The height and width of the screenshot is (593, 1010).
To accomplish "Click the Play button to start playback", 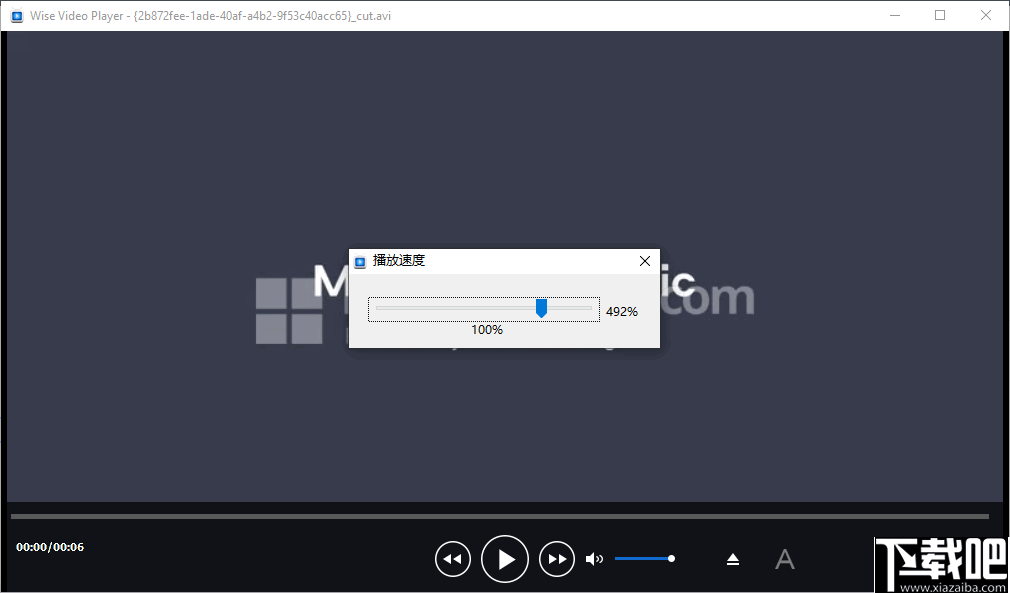I will (505, 559).
